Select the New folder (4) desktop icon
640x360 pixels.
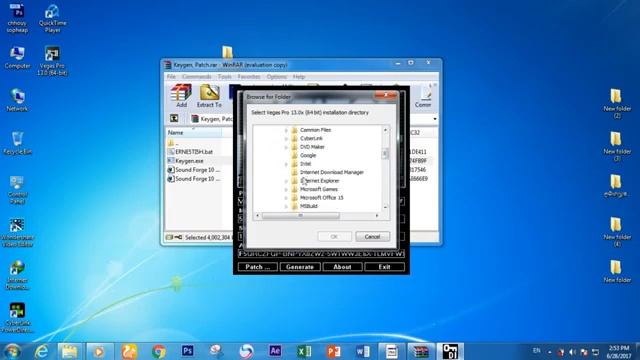click(x=617, y=232)
